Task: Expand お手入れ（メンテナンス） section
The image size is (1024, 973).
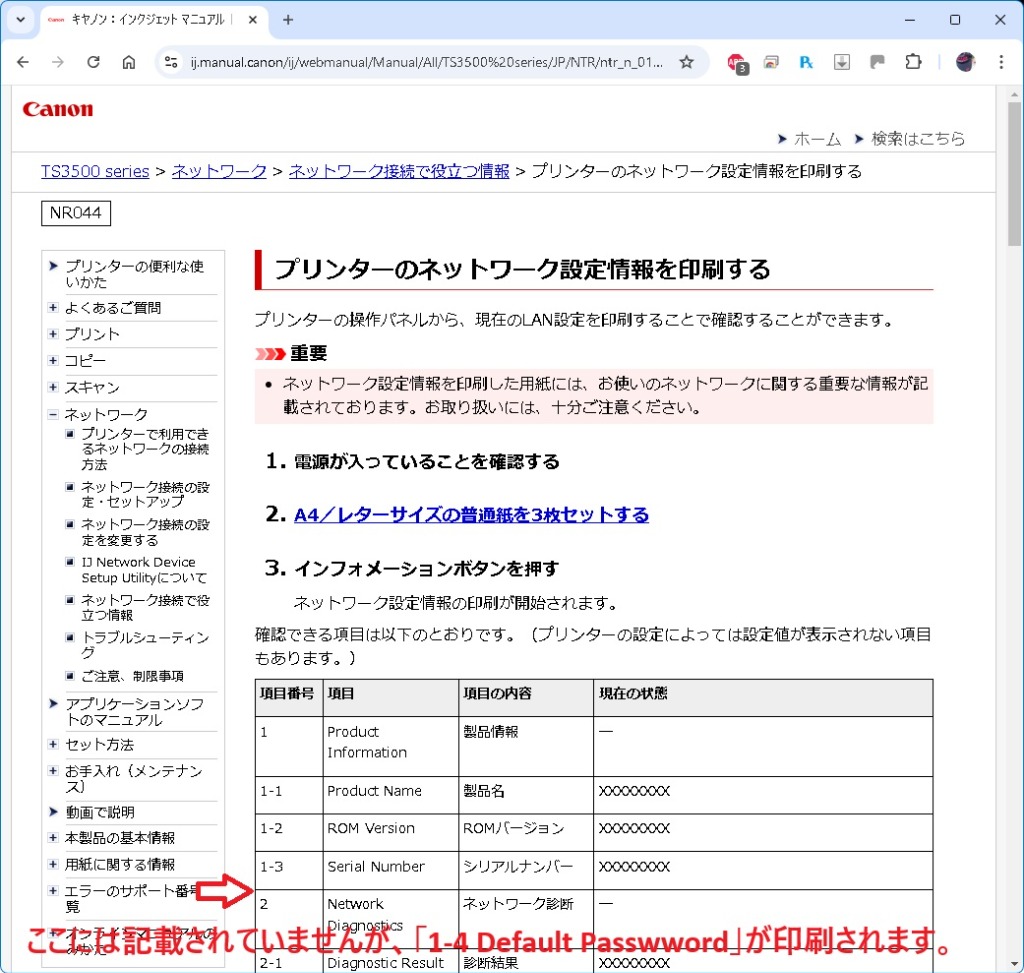Action: coord(53,771)
